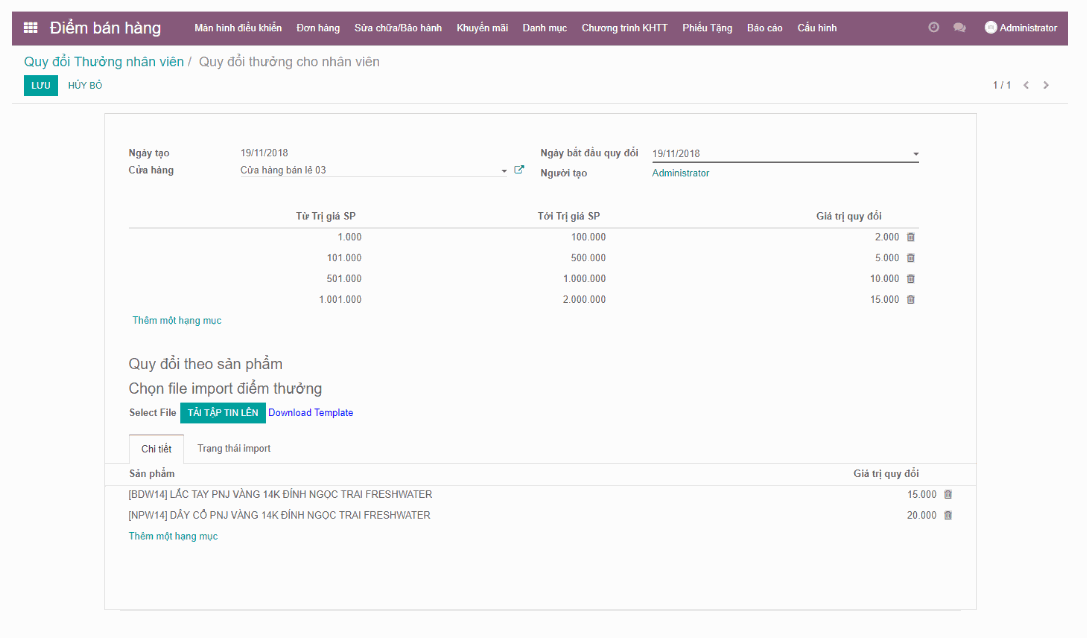Open the Cửa hàng dropdown arrow
The height and width of the screenshot is (638, 1087).
(x=503, y=170)
